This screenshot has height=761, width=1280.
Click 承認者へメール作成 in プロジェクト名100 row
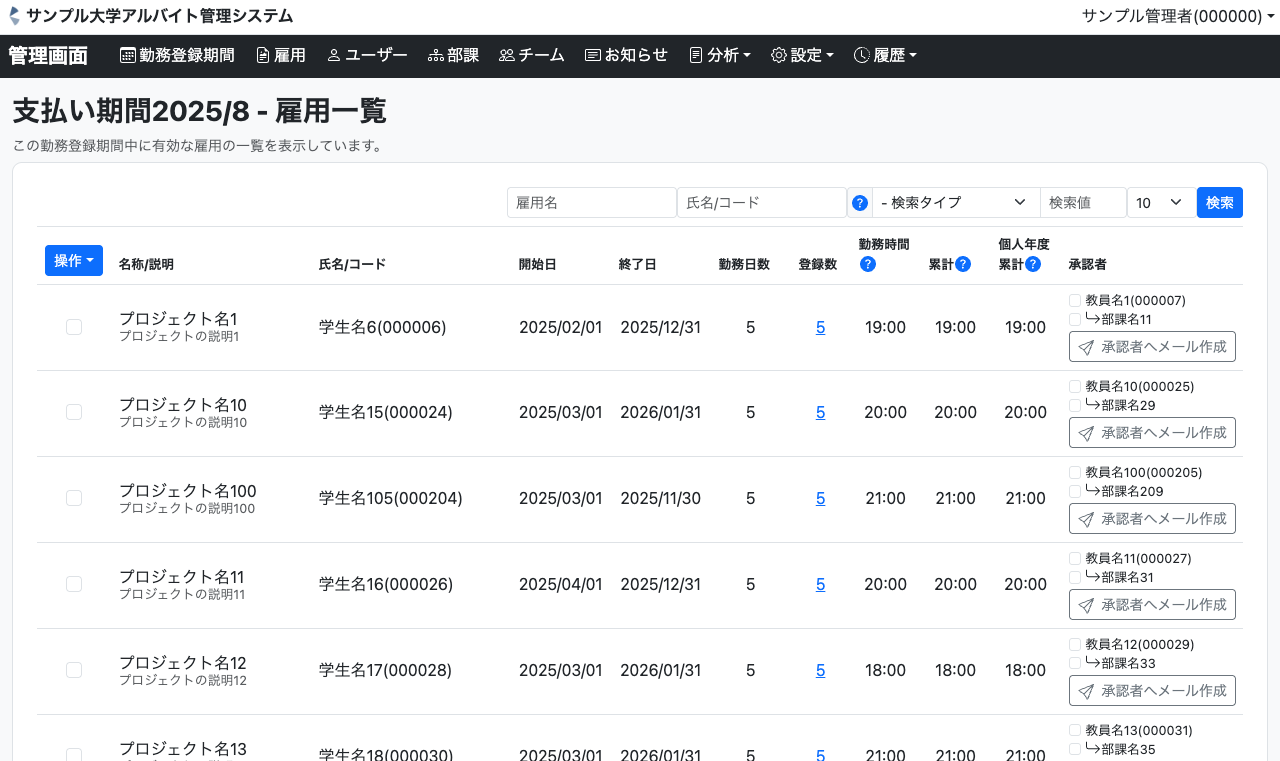click(1152, 519)
